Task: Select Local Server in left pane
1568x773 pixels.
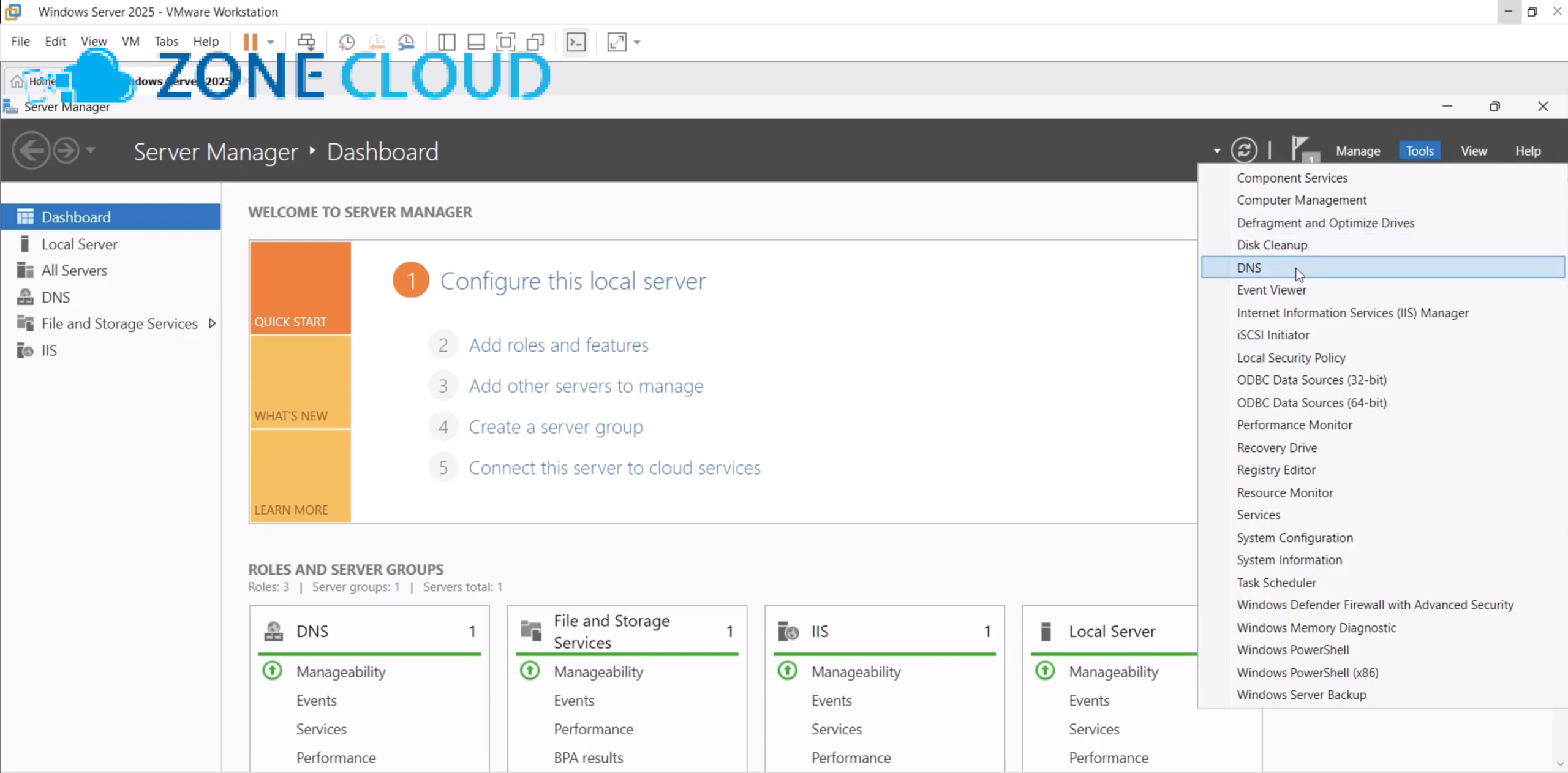Action: click(x=110, y=244)
